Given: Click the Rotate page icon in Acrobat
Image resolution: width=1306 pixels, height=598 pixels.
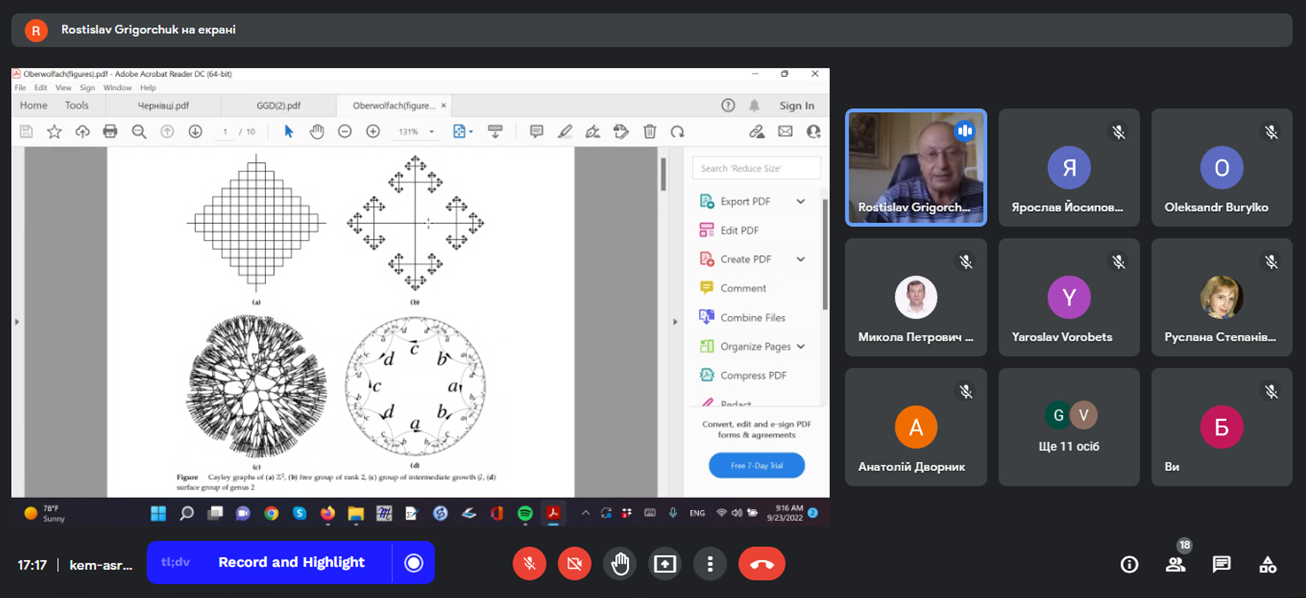Looking at the screenshot, I should 677,131.
